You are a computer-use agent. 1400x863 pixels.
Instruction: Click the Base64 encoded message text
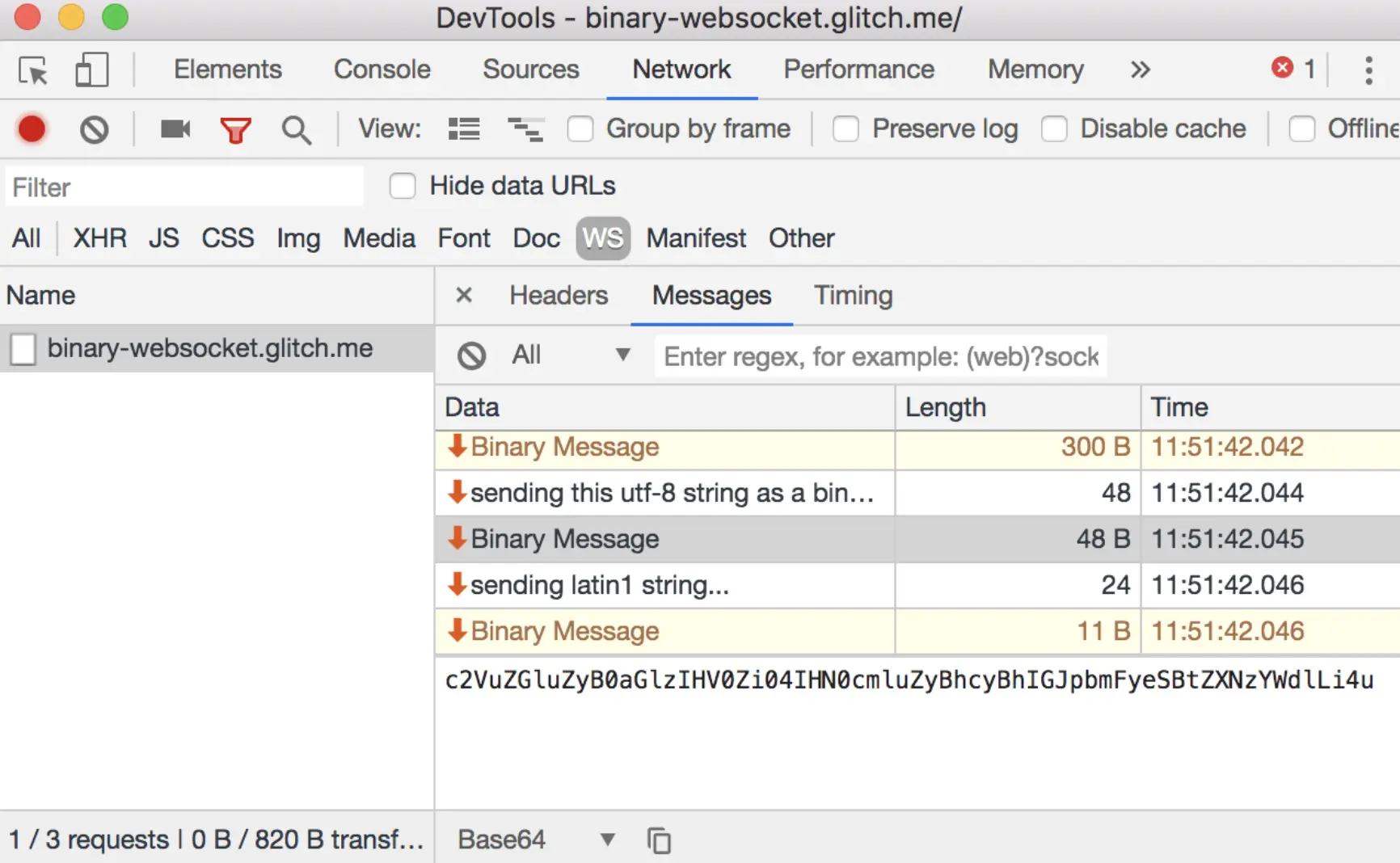(909, 680)
